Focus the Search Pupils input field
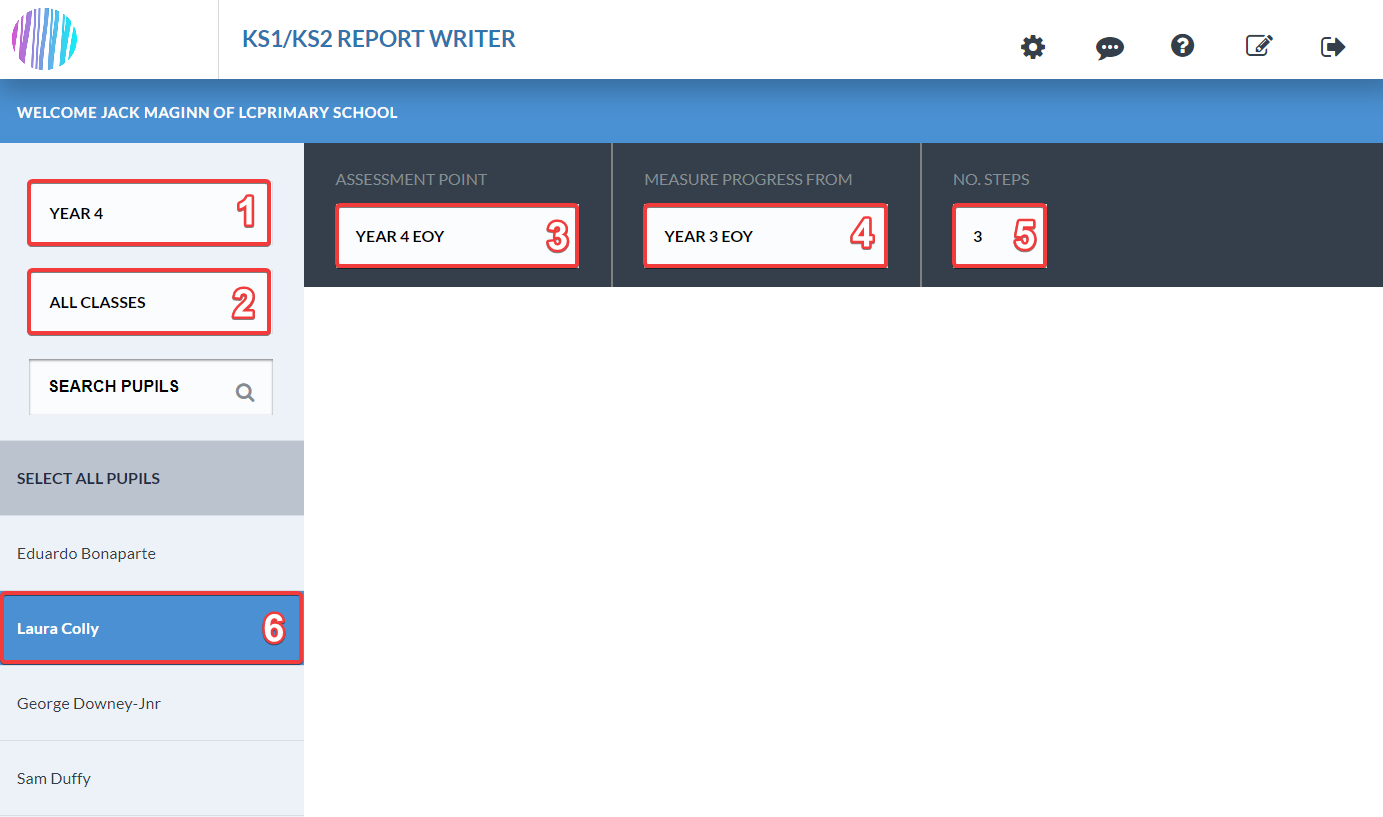This screenshot has height=817, width=1383. (151, 387)
